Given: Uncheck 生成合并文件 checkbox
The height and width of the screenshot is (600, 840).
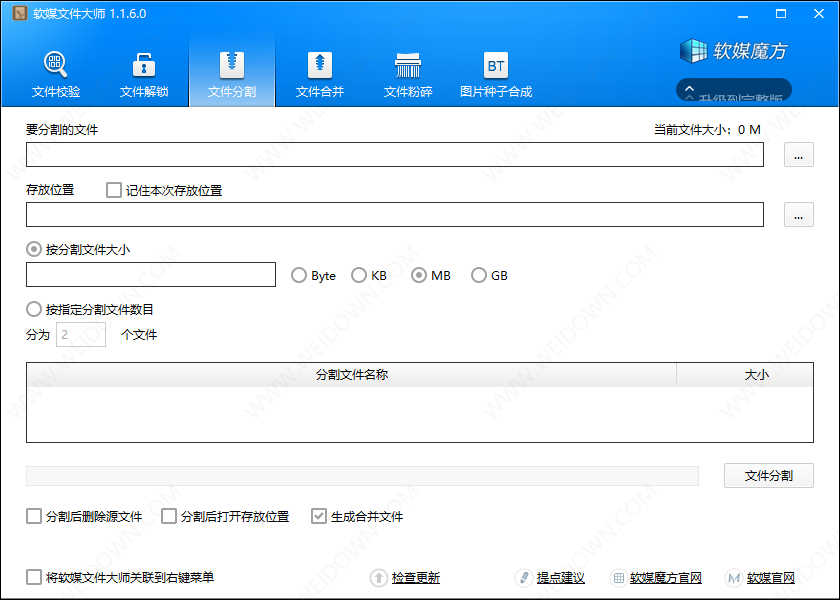Looking at the screenshot, I should tap(319, 516).
